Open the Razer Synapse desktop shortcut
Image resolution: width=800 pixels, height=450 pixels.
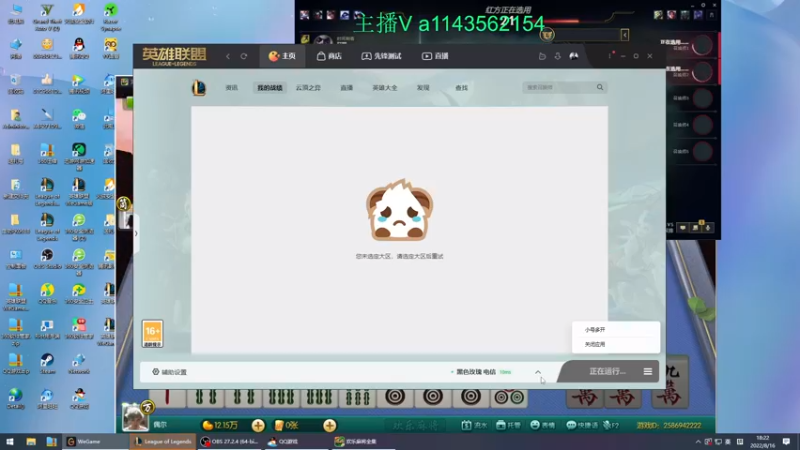[111, 17]
